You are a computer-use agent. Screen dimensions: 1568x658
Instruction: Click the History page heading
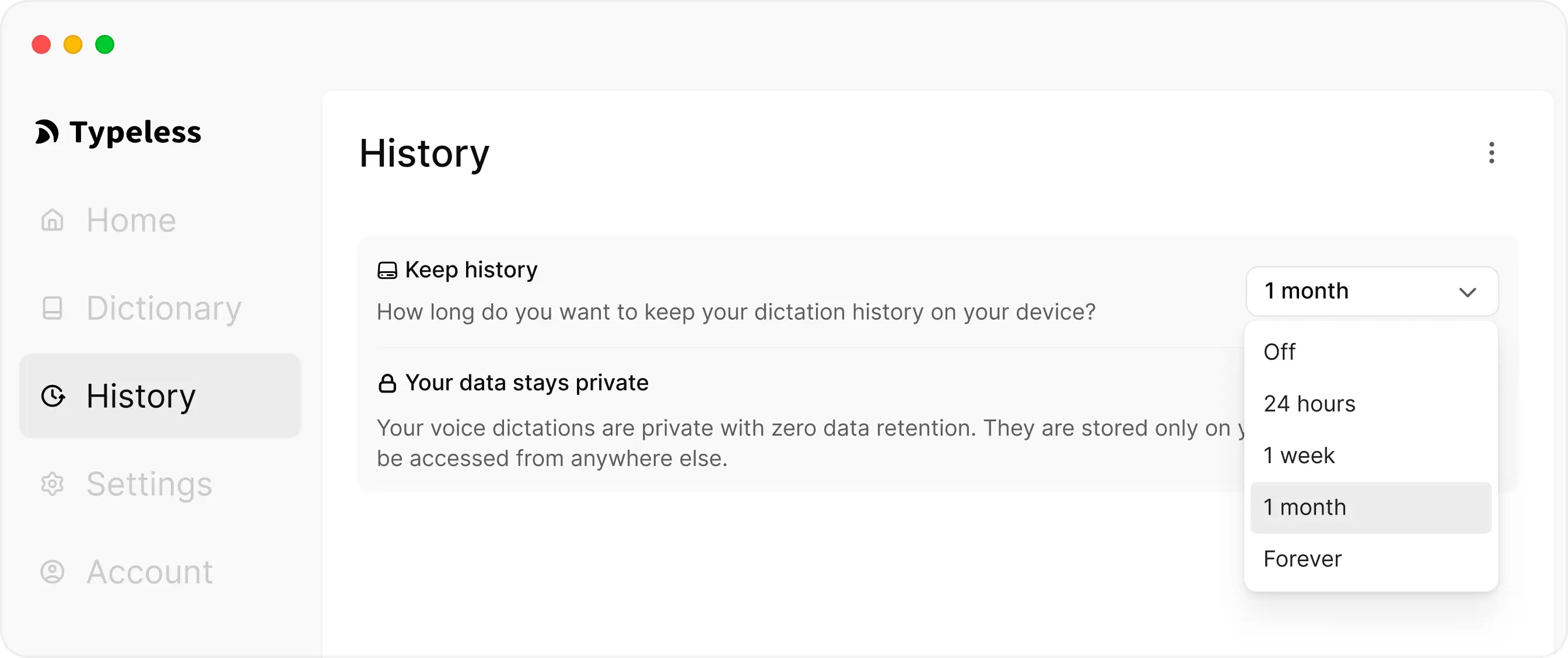424,154
